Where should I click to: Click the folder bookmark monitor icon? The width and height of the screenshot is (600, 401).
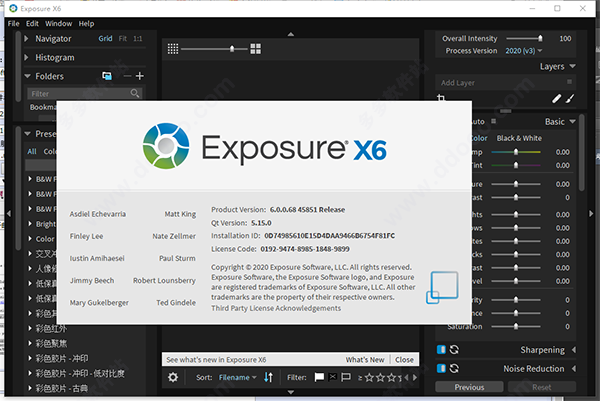click(107, 76)
